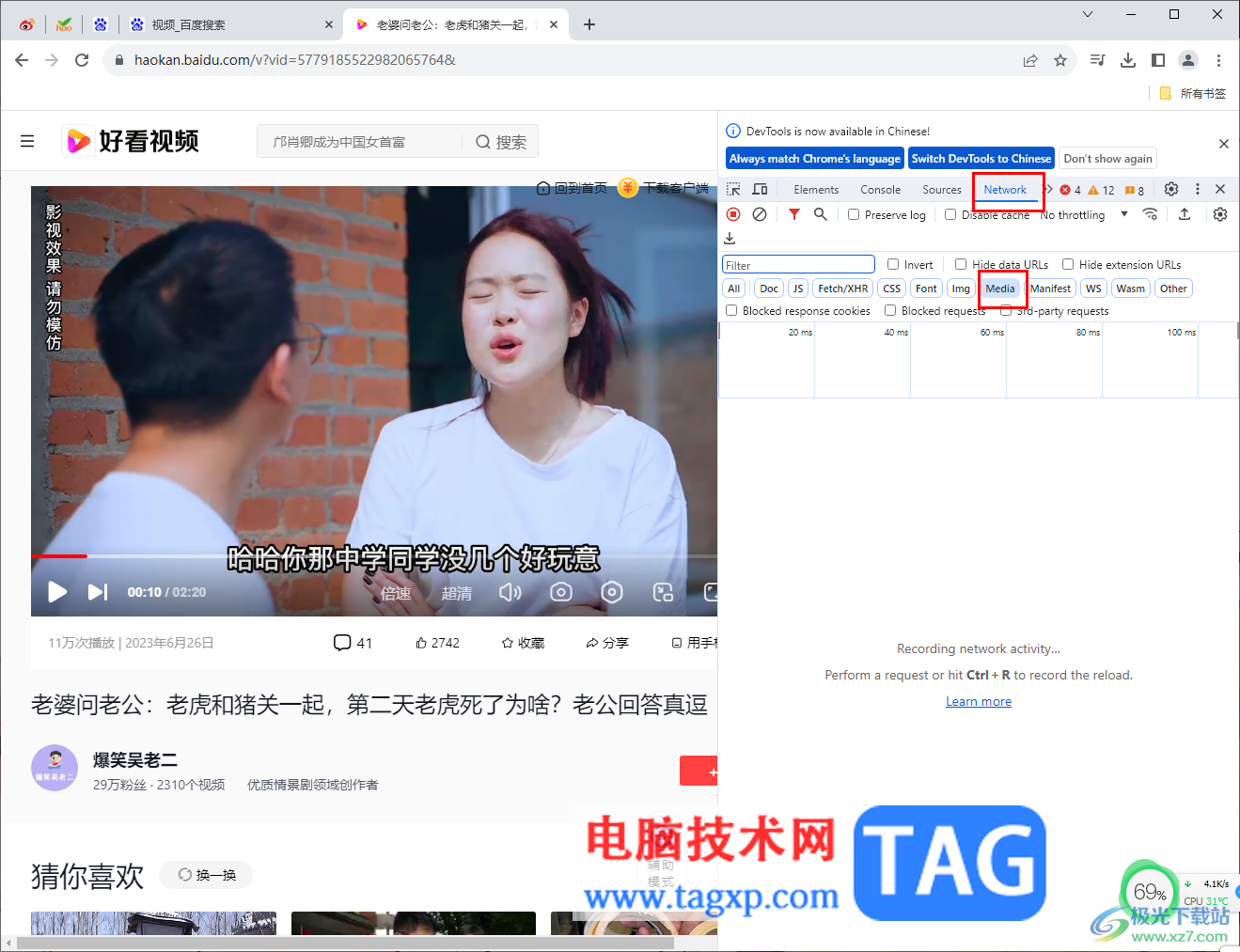Switch to the Sources panel tab
This screenshot has width=1240, height=952.
pyautogui.click(x=942, y=190)
